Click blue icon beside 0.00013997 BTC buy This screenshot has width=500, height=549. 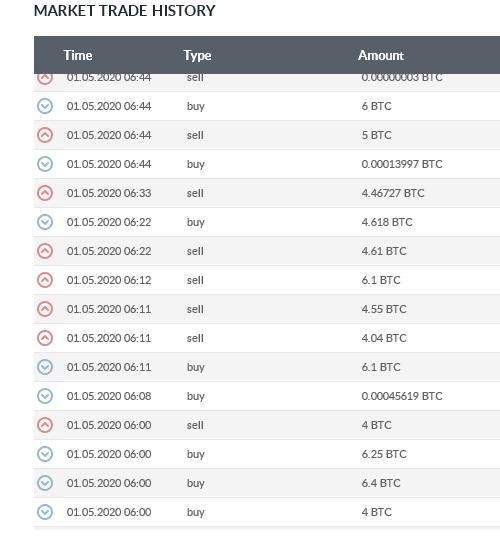(45, 164)
